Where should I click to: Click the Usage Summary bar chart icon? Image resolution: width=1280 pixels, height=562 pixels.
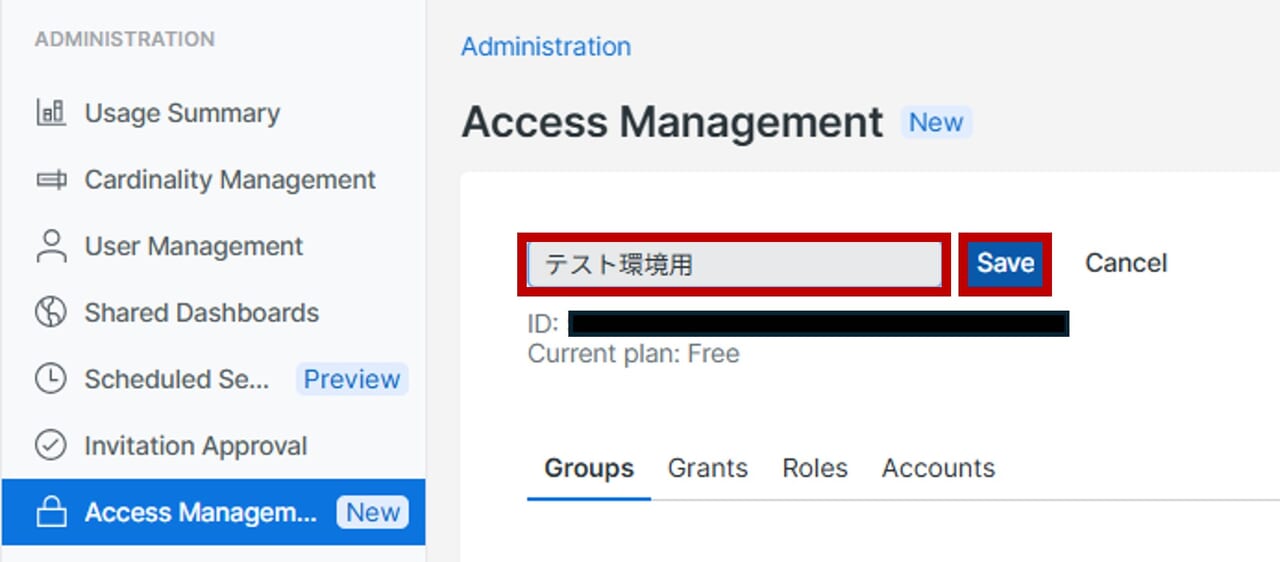pyautogui.click(x=51, y=113)
